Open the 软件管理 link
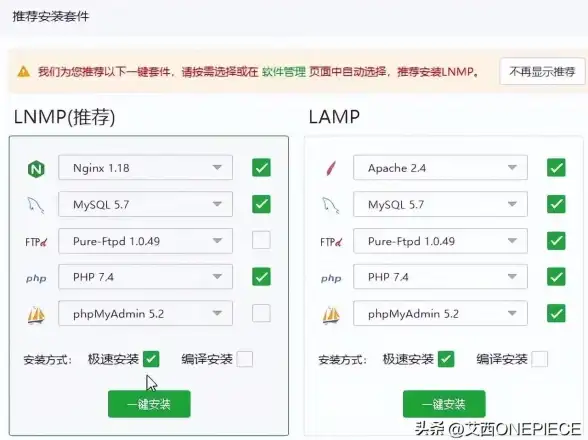This screenshot has width=588, height=440. pyautogui.click(x=284, y=71)
